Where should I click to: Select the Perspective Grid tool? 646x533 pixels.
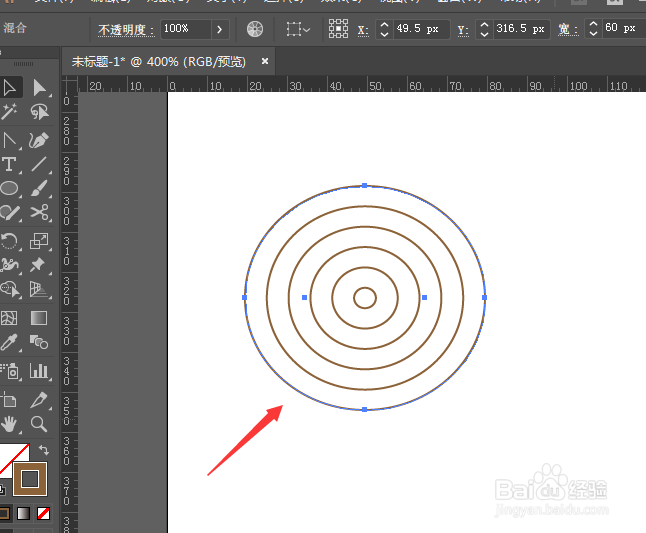tap(39, 289)
